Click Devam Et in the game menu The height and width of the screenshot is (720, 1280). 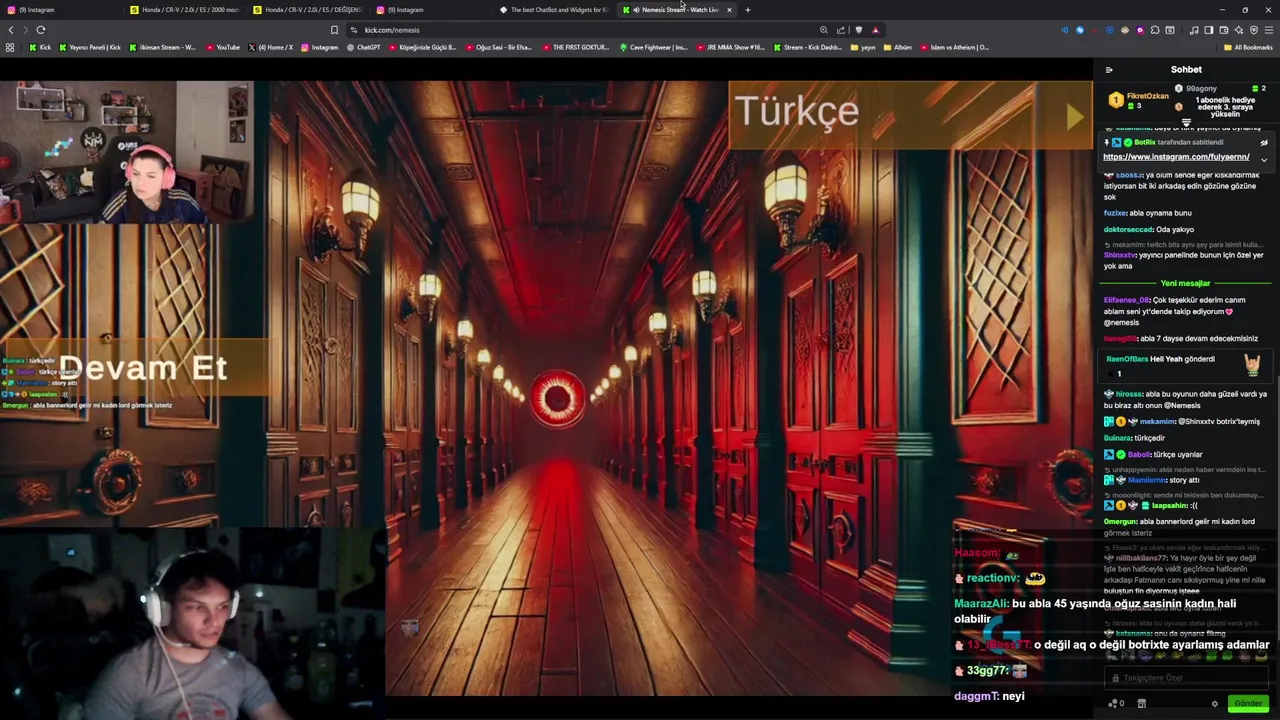(143, 367)
